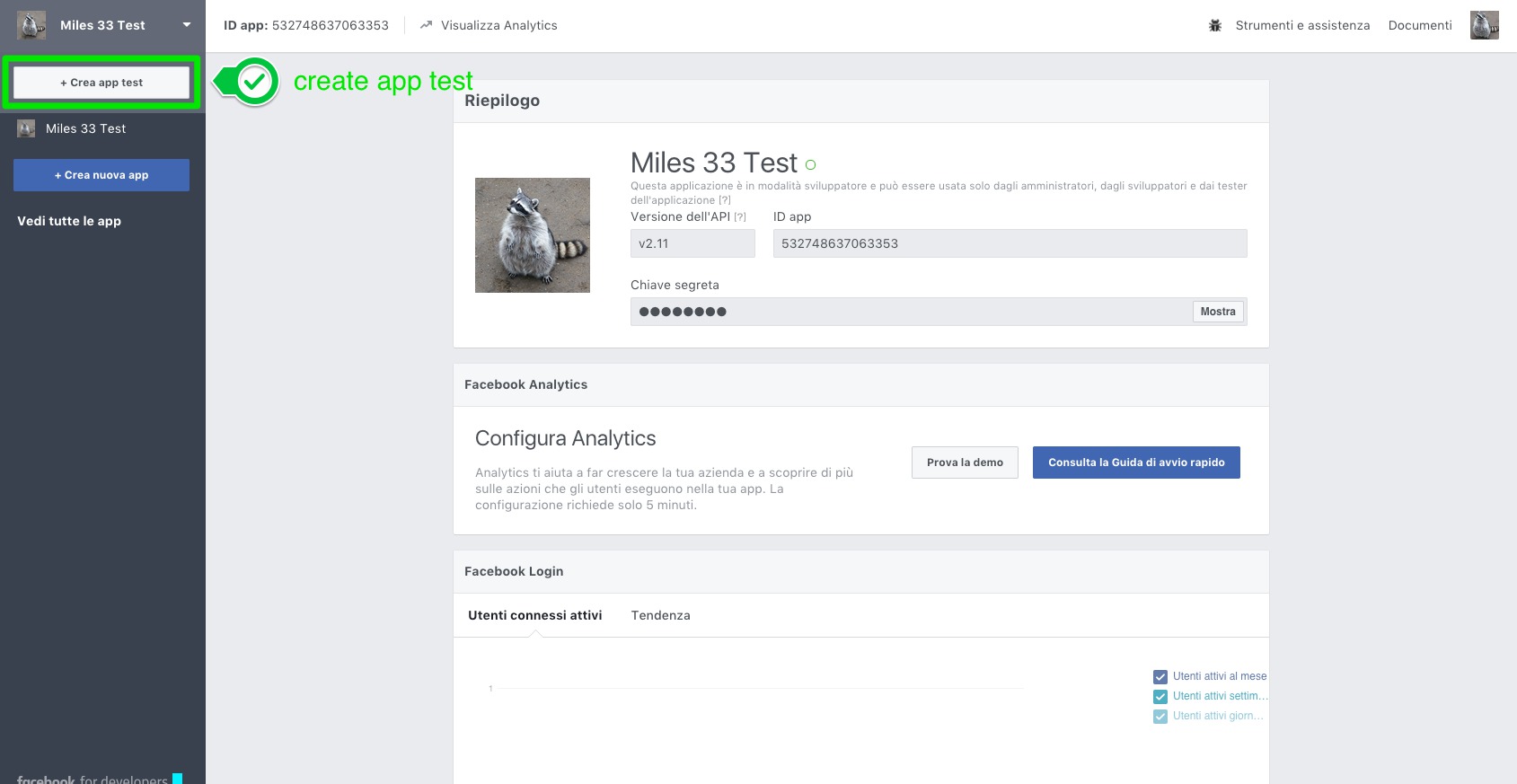
Task: Click Consulta la Guida di avvio rapido
Action: coord(1135,462)
